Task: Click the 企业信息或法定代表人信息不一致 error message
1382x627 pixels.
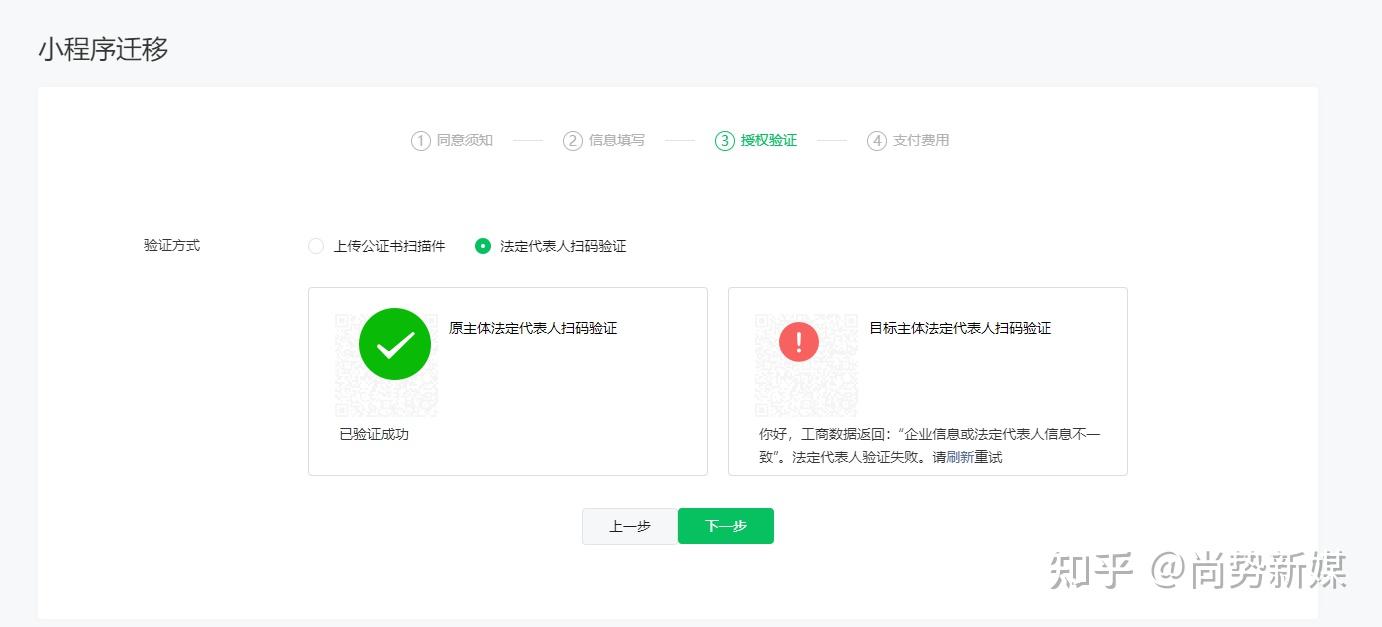Action: click(x=930, y=445)
